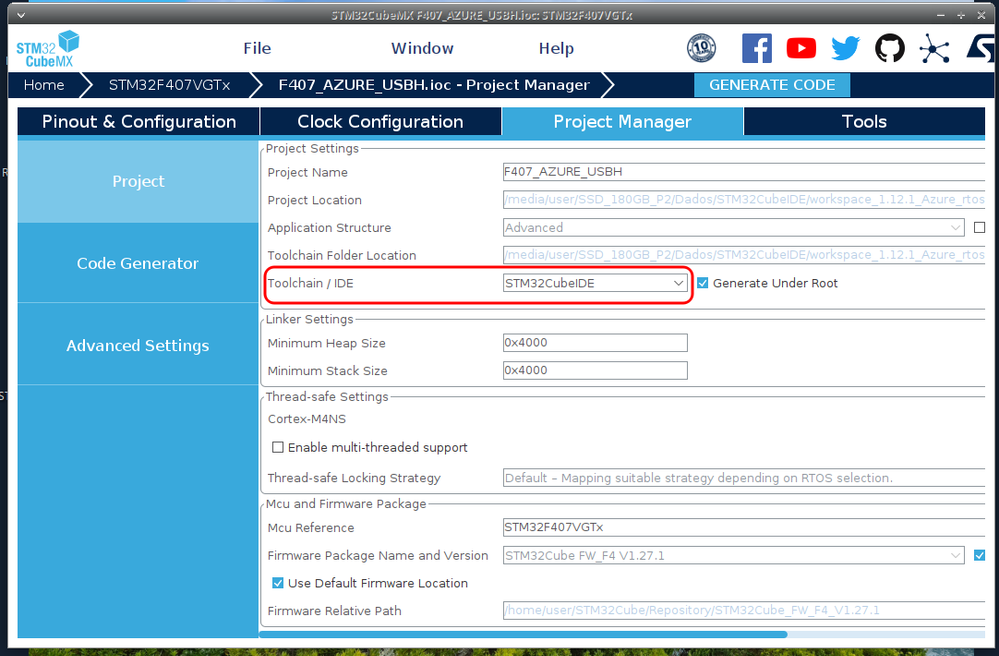The image size is (999, 656).
Task: Open the Facebook icon link
Action: 757,48
